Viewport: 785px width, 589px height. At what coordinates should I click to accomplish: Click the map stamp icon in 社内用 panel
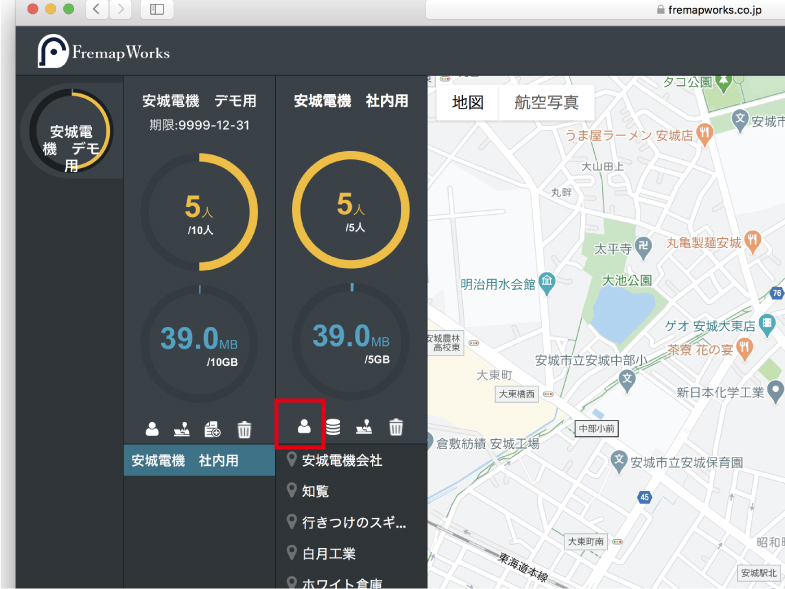click(365, 427)
